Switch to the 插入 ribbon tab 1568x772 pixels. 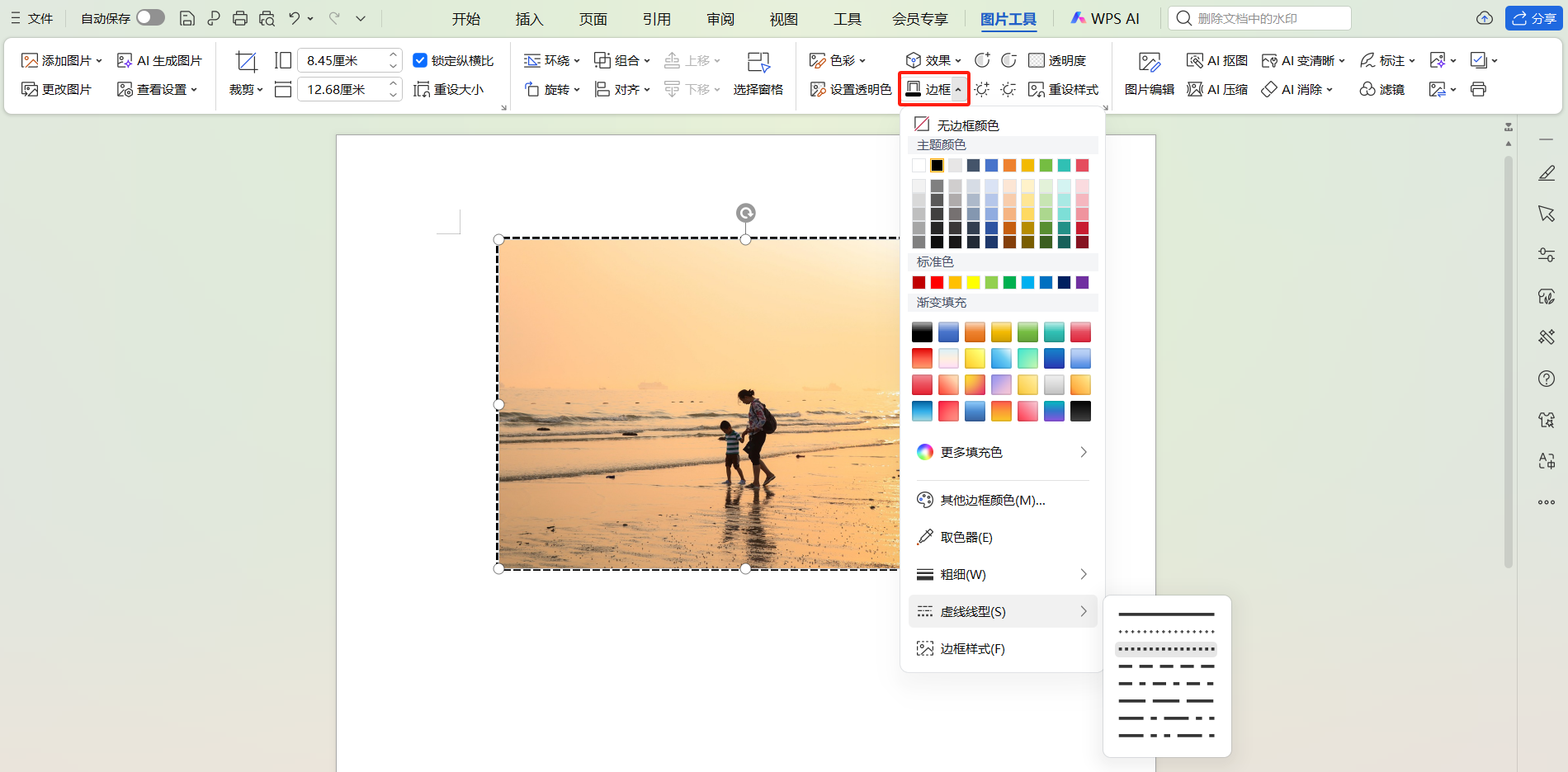point(529,18)
